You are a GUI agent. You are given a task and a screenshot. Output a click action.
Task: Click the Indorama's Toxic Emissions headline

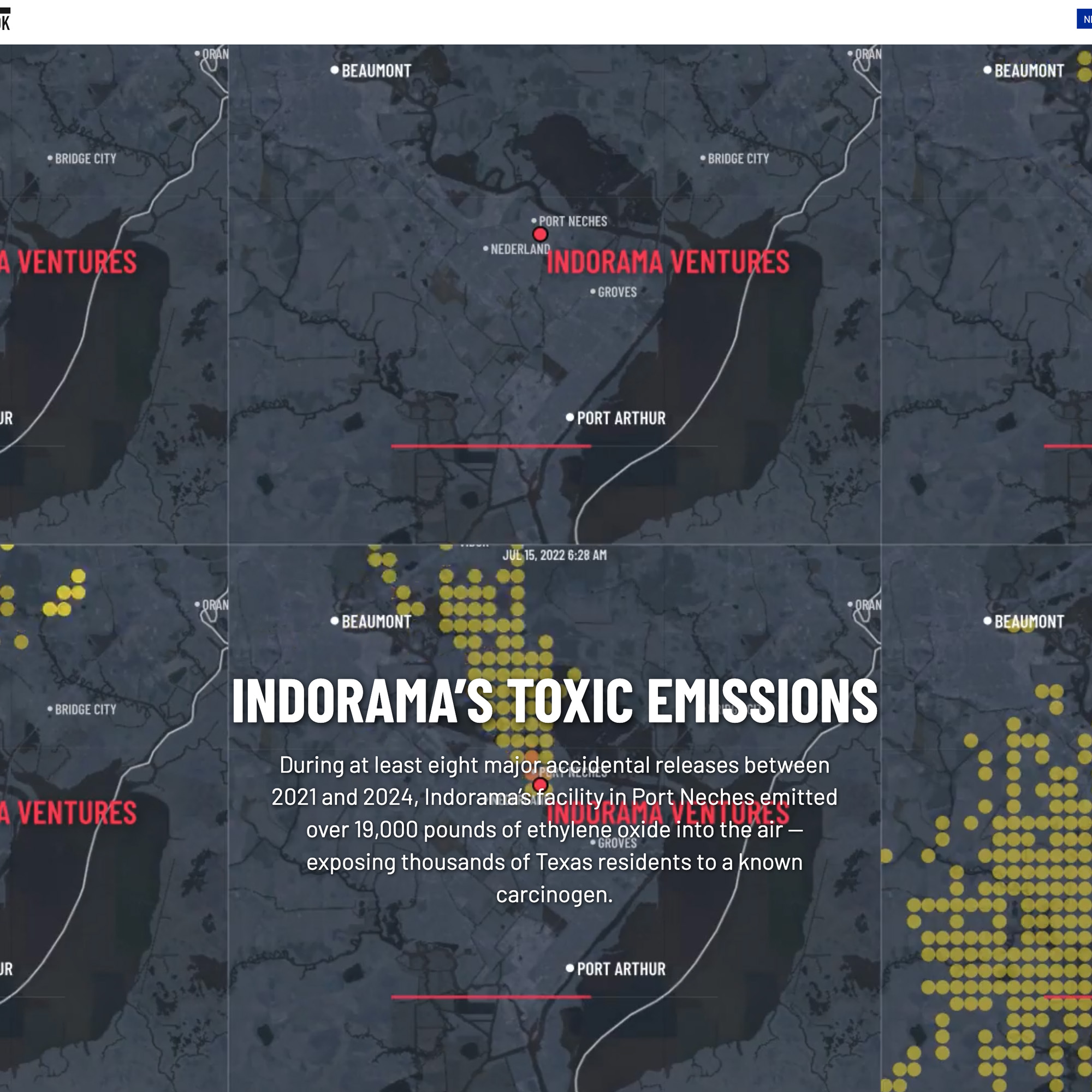(554, 701)
